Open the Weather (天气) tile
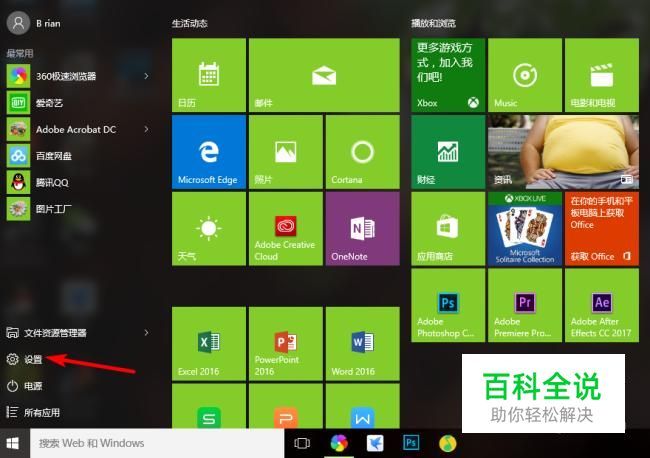The image size is (650, 458). tap(209, 228)
